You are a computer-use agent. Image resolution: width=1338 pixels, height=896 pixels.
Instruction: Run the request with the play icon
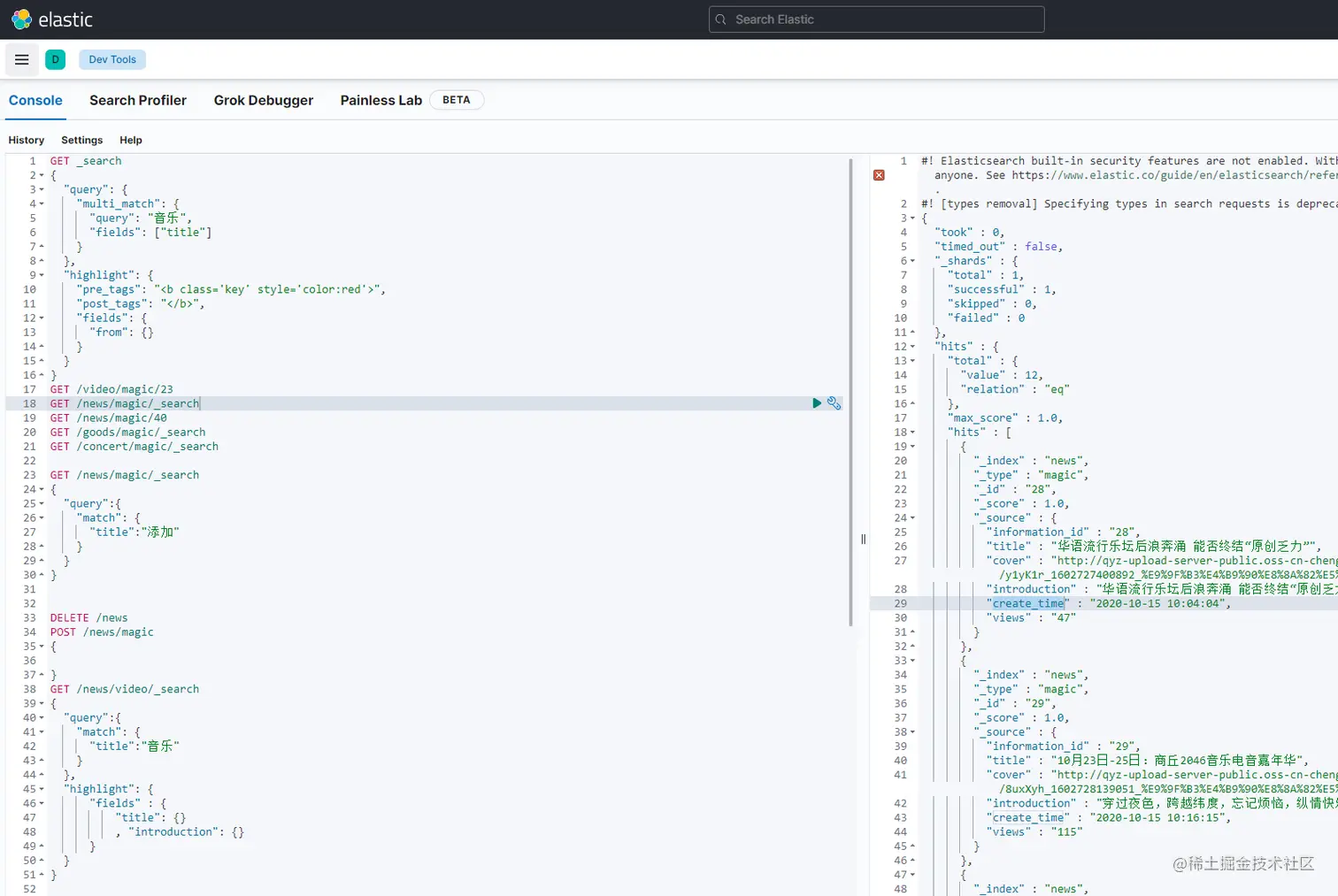pyautogui.click(x=817, y=403)
